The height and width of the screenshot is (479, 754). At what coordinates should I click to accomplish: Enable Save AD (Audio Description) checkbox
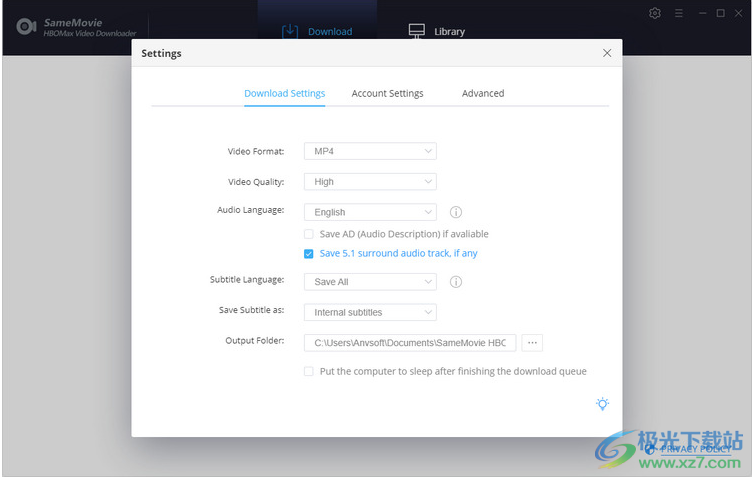pos(309,234)
